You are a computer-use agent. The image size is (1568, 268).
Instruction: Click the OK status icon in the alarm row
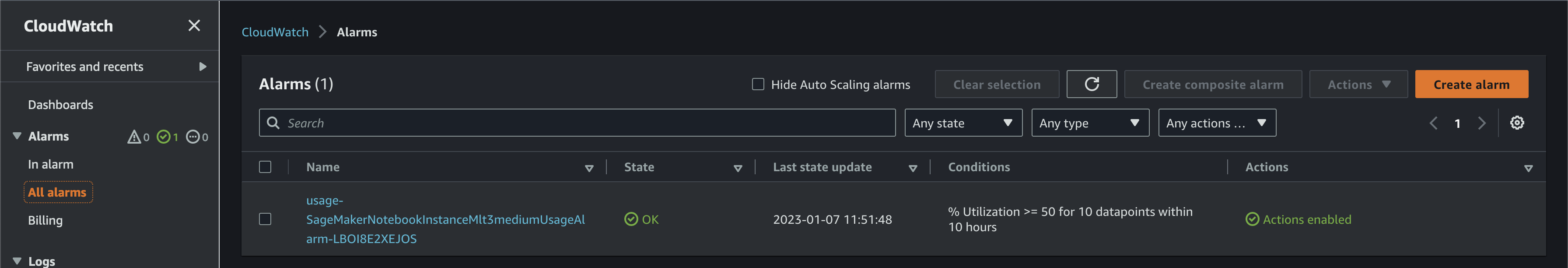(630, 219)
